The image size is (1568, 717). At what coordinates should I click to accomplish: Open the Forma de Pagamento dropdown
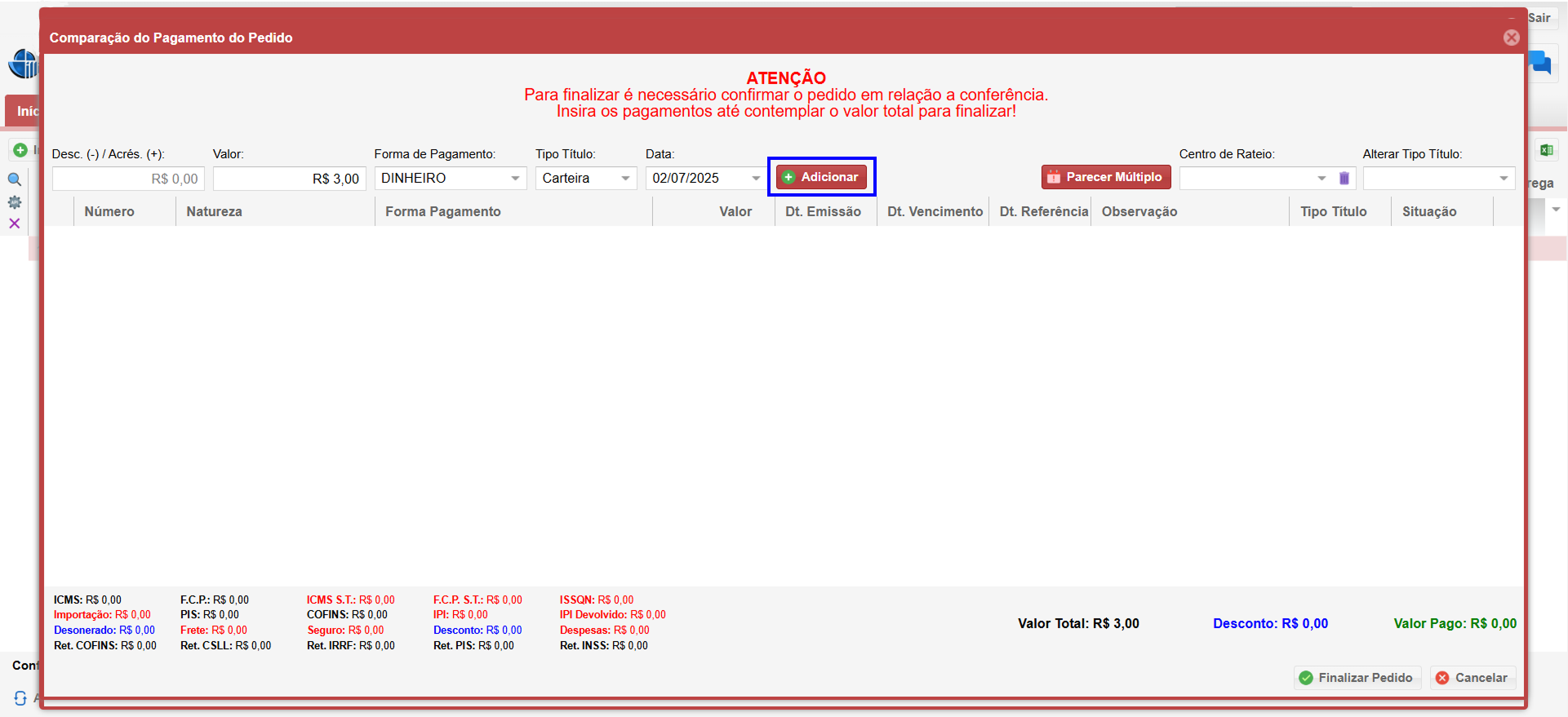pos(515,178)
